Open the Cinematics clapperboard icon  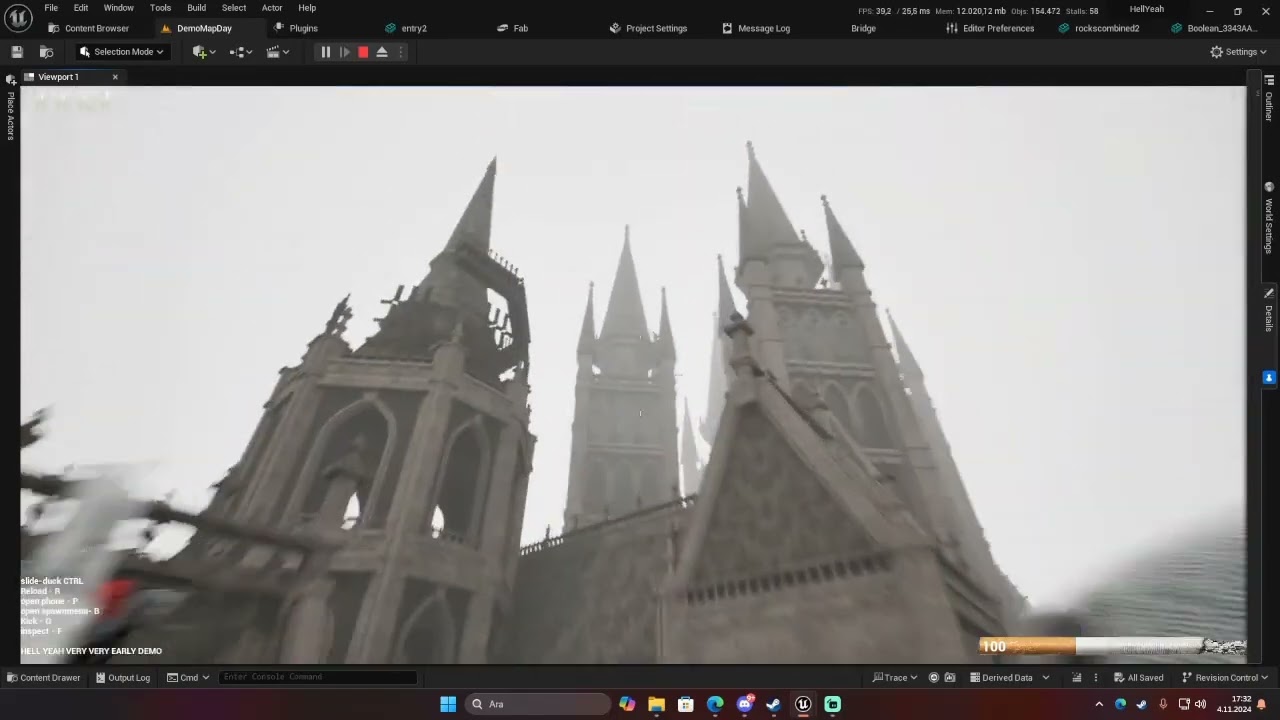tap(273, 52)
